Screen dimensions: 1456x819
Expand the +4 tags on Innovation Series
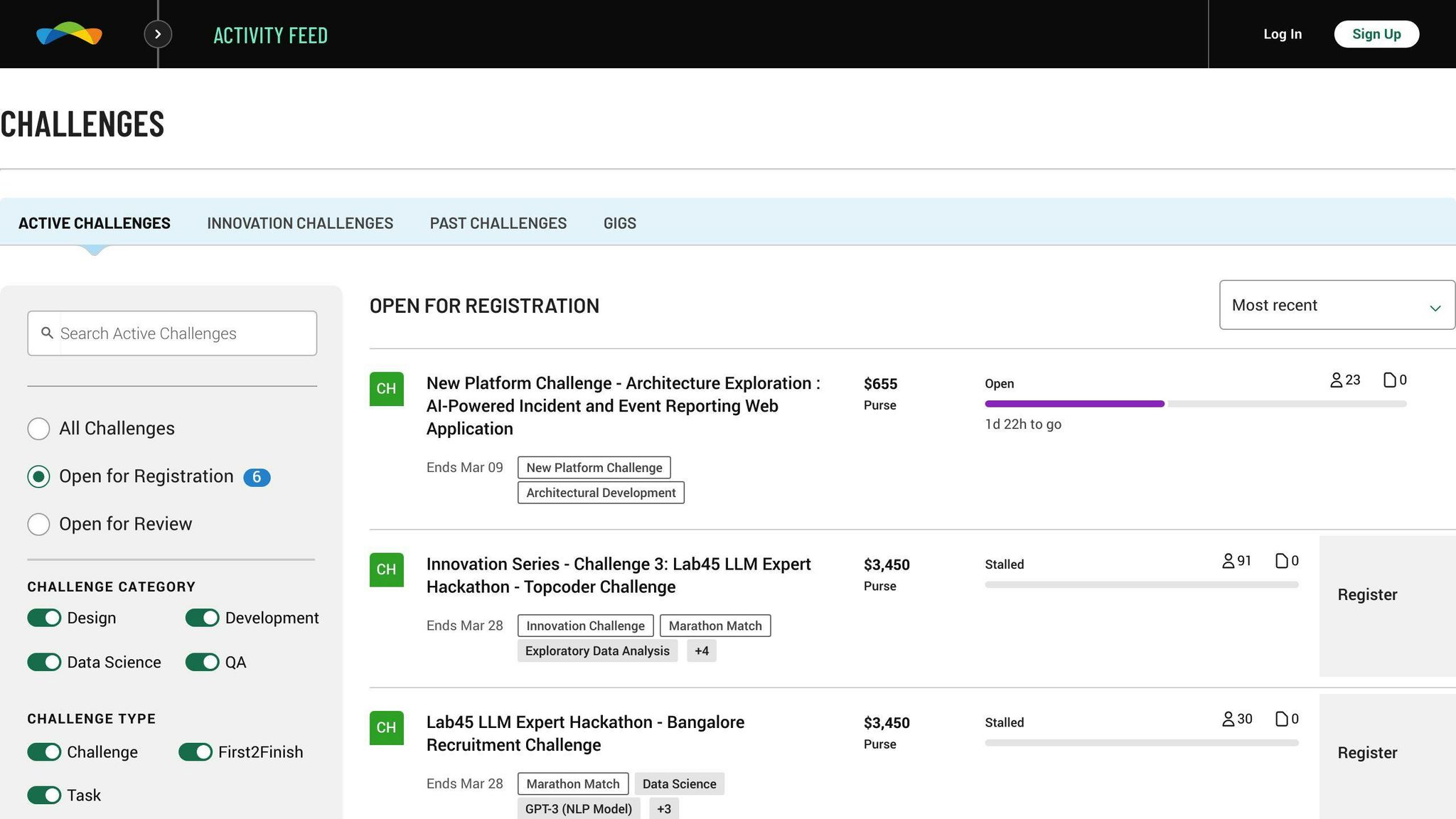[x=701, y=651]
